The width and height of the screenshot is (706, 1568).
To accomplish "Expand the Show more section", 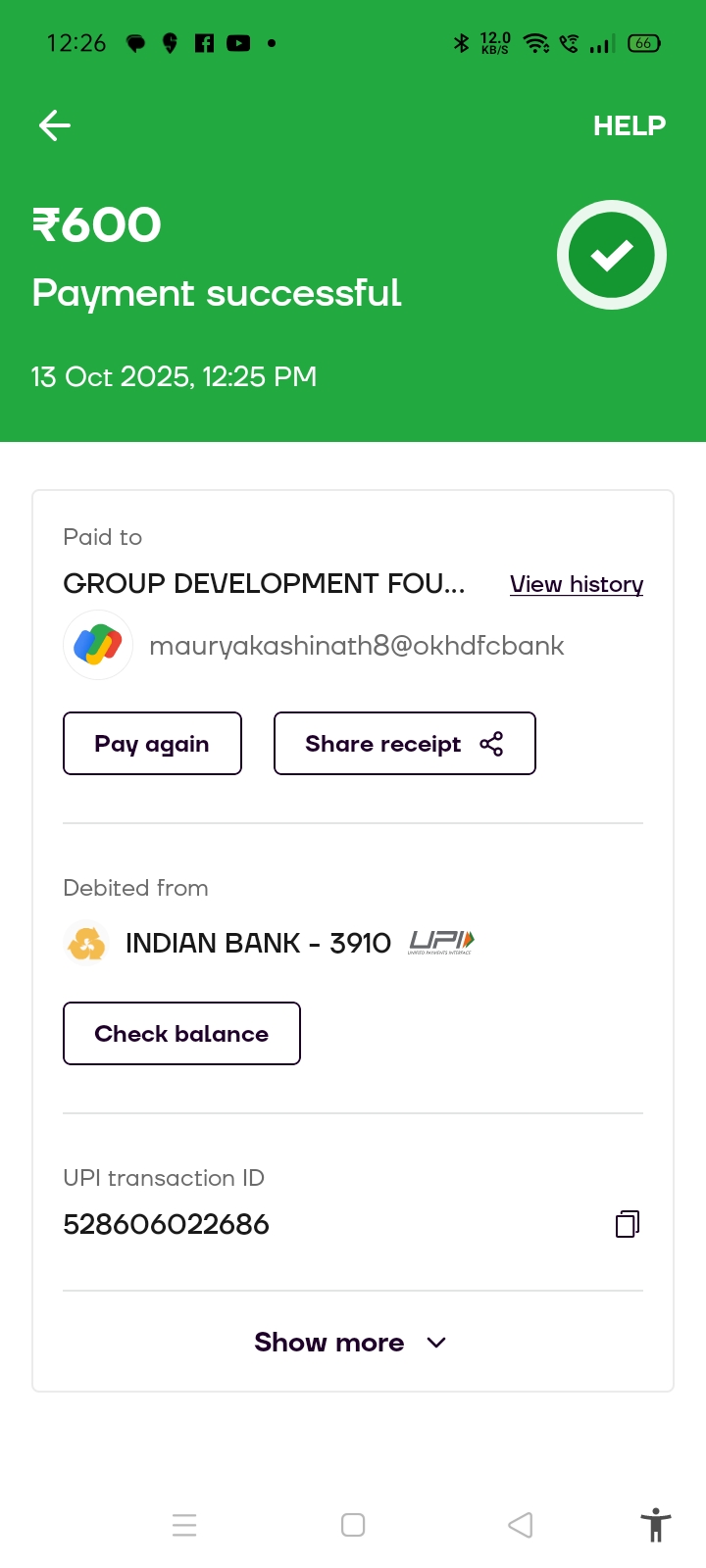I will tap(329, 1342).
